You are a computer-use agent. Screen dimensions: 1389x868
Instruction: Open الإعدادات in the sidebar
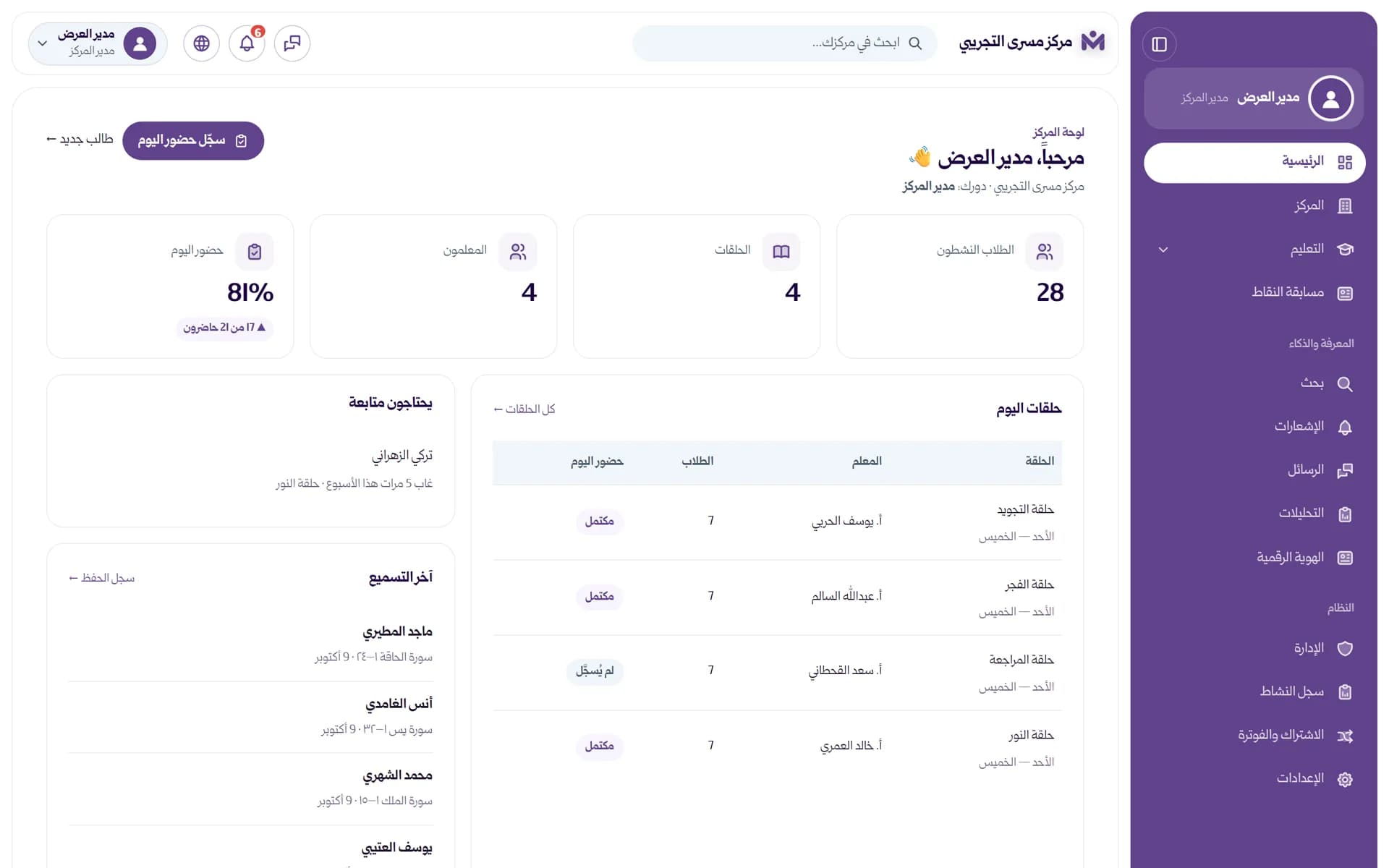click(x=1254, y=779)
